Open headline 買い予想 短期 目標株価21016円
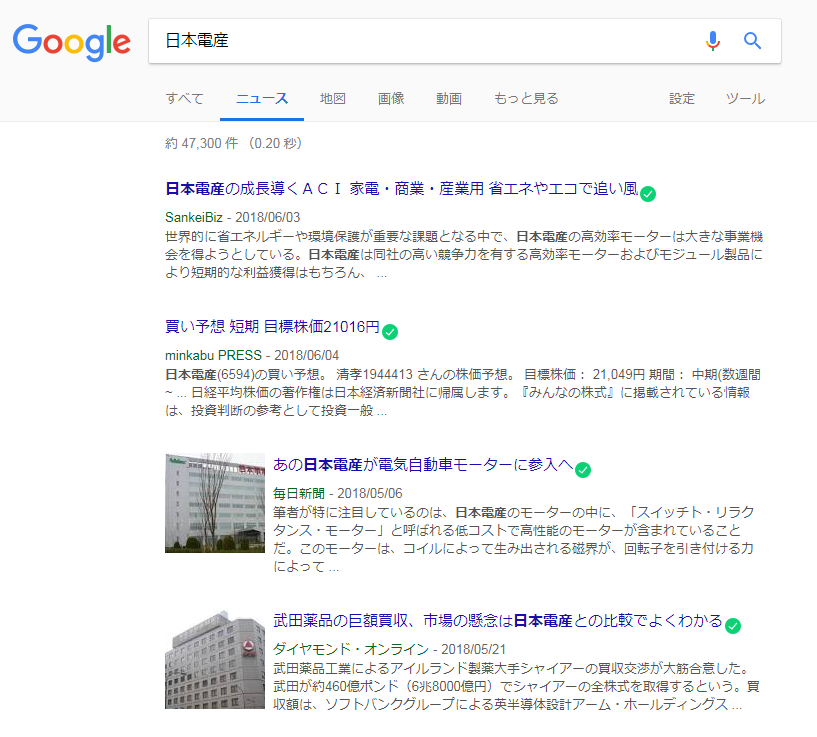Screen dimensions: 817x737 [x=272, y=327]
